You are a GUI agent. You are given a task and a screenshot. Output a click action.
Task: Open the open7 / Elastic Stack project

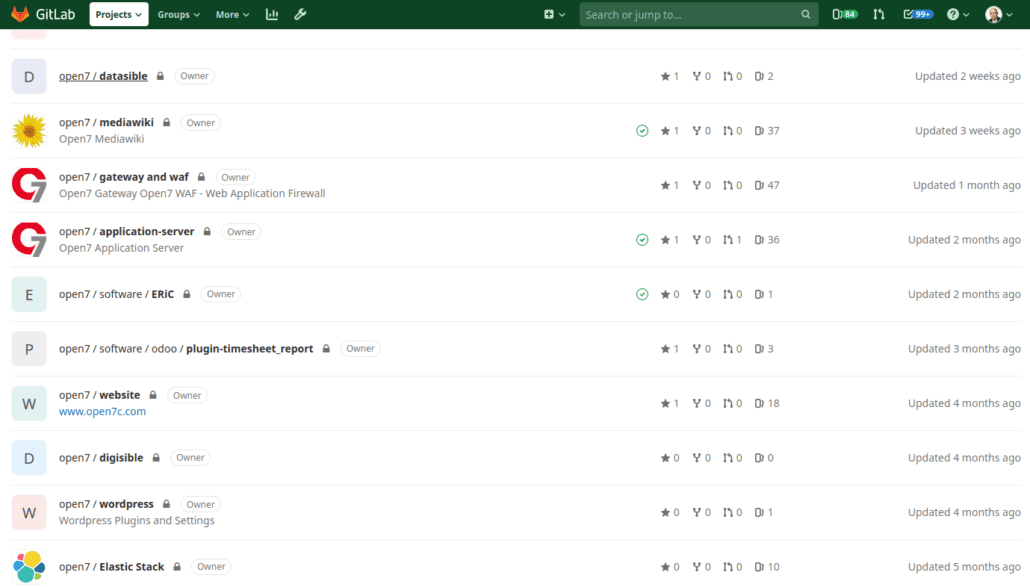pyautogui.click(x=112, y=567)
